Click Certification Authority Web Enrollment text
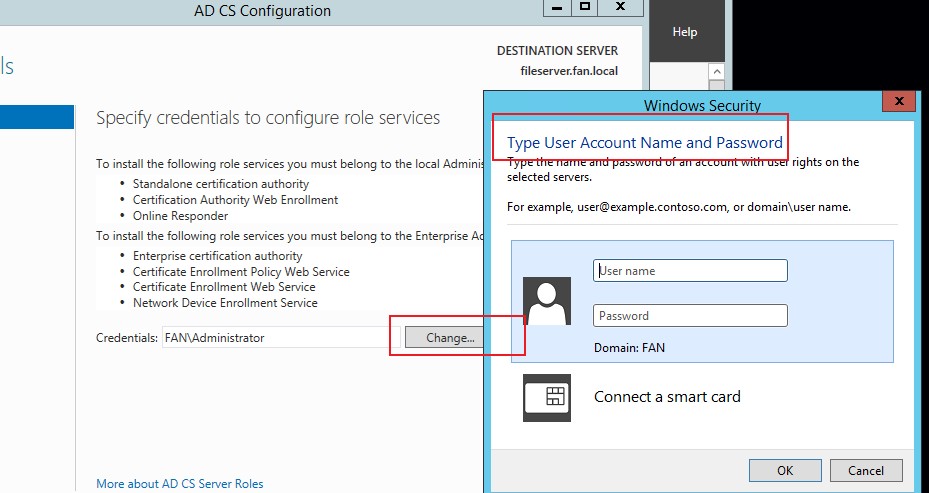 tap(235, 200)
